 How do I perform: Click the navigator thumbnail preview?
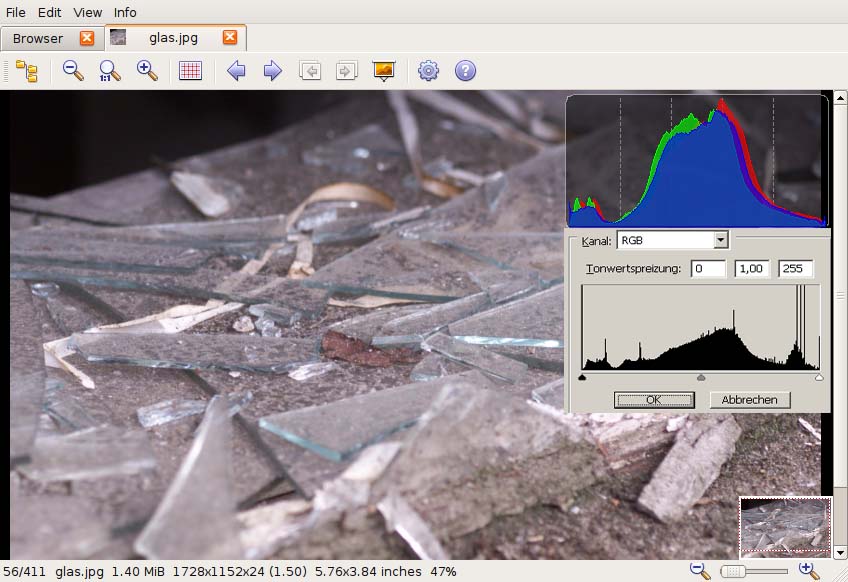785,527
